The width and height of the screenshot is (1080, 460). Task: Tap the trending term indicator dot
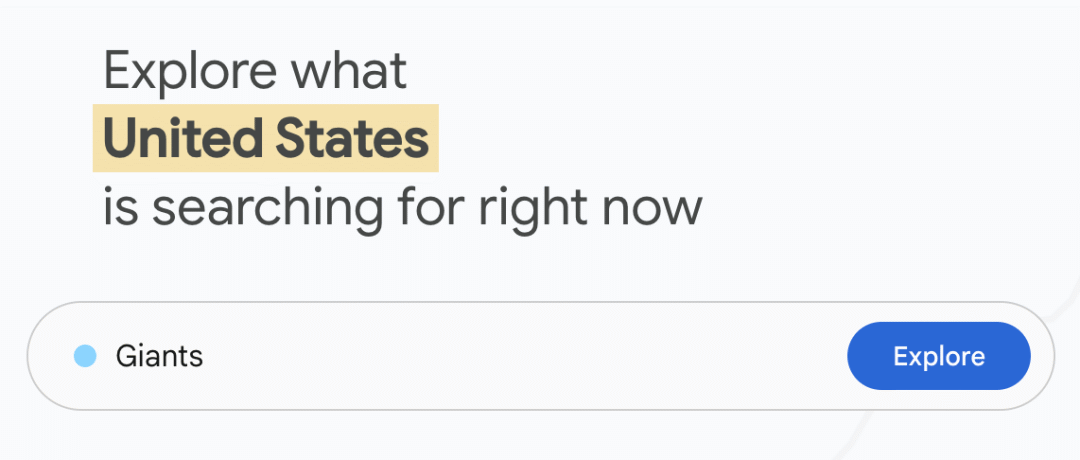point(85,356)
